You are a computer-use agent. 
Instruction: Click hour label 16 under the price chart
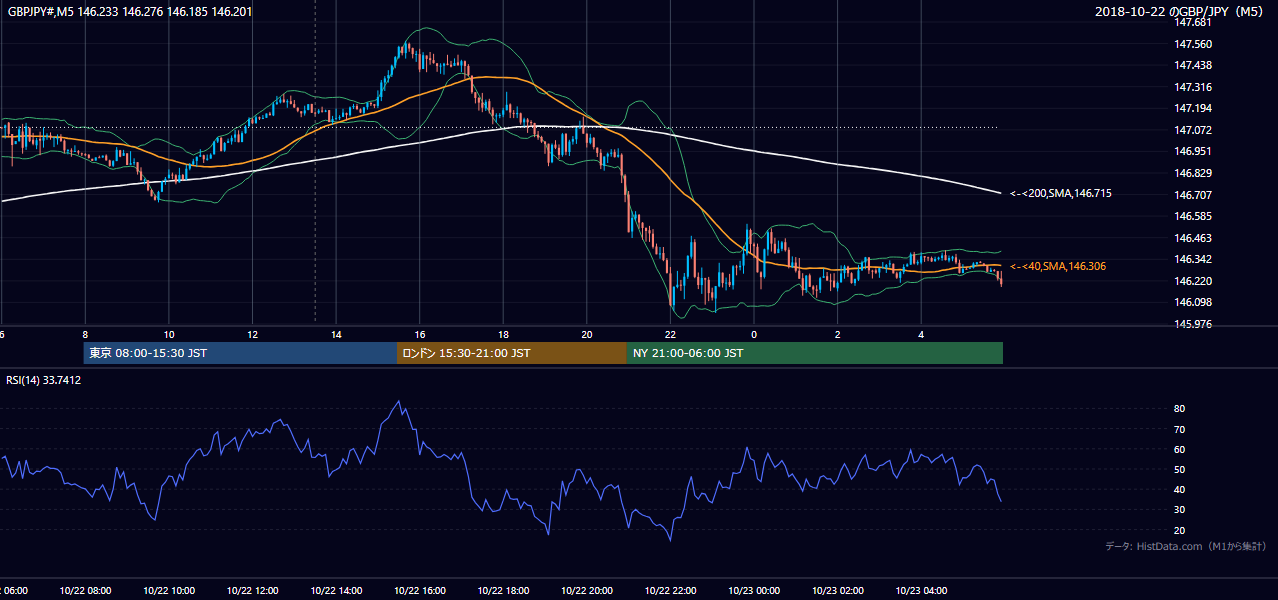pos(420,335)
